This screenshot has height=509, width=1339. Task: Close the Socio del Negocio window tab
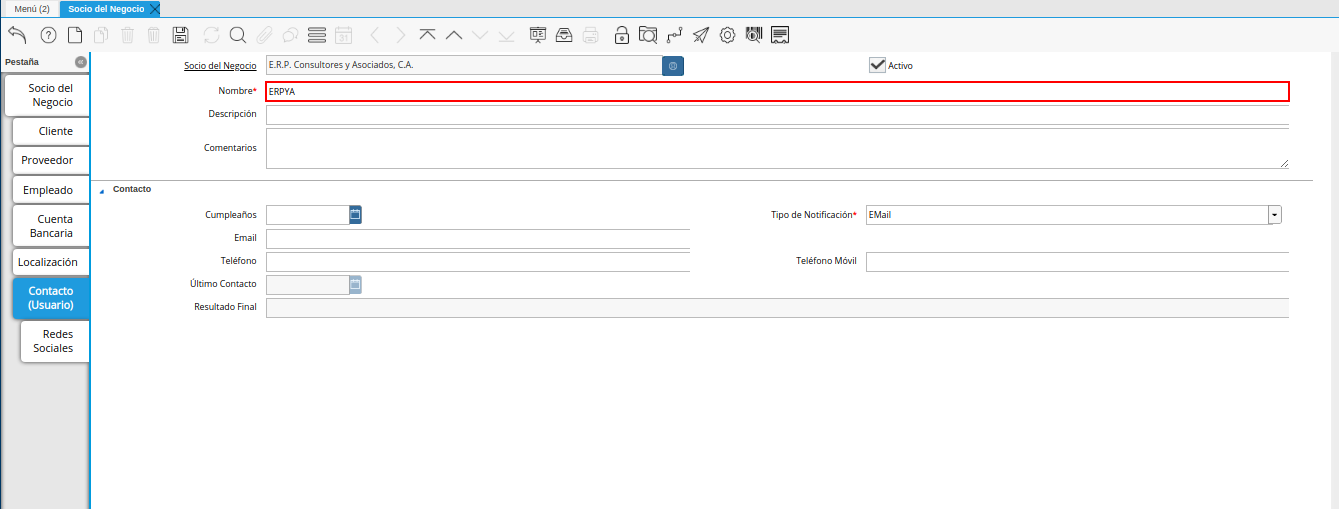(154, 8)
